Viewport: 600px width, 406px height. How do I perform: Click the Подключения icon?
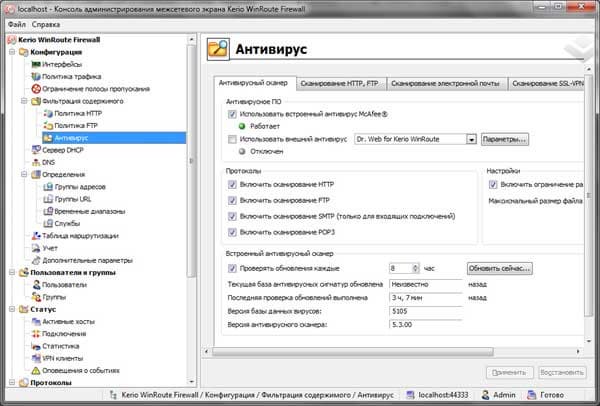[36, 334]
